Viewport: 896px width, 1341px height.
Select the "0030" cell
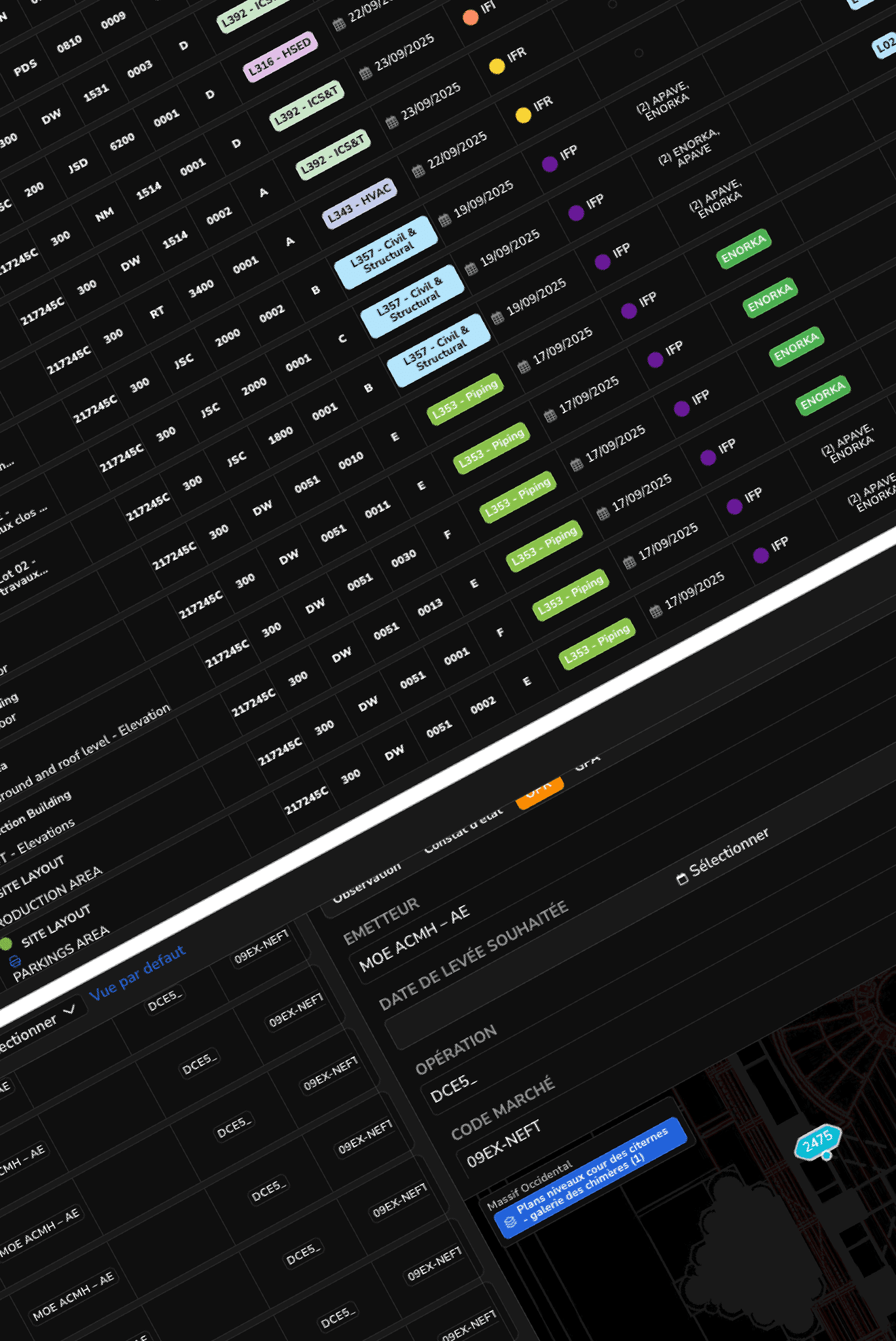(404, 558)
